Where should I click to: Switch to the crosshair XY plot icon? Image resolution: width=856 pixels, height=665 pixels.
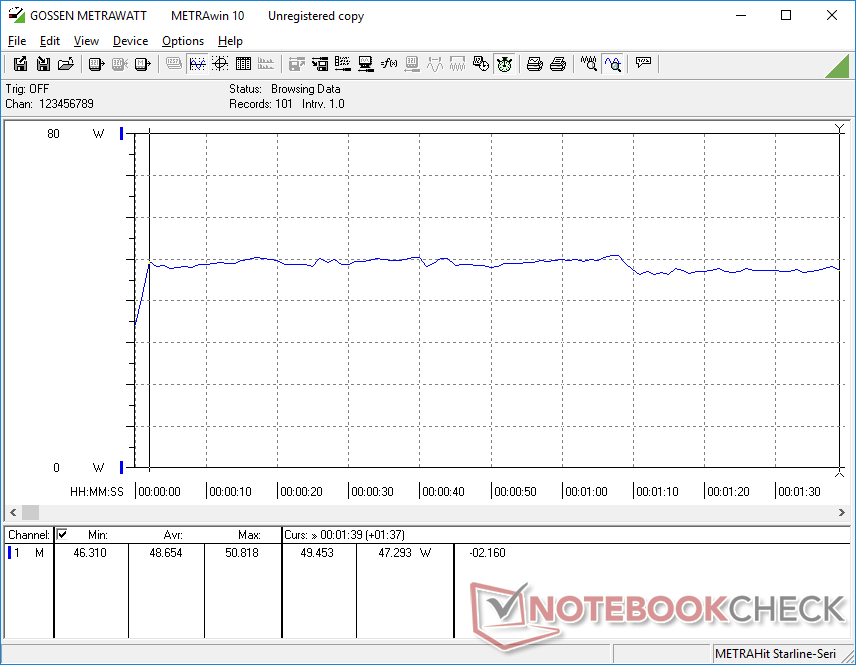click(x=220, y=64)
